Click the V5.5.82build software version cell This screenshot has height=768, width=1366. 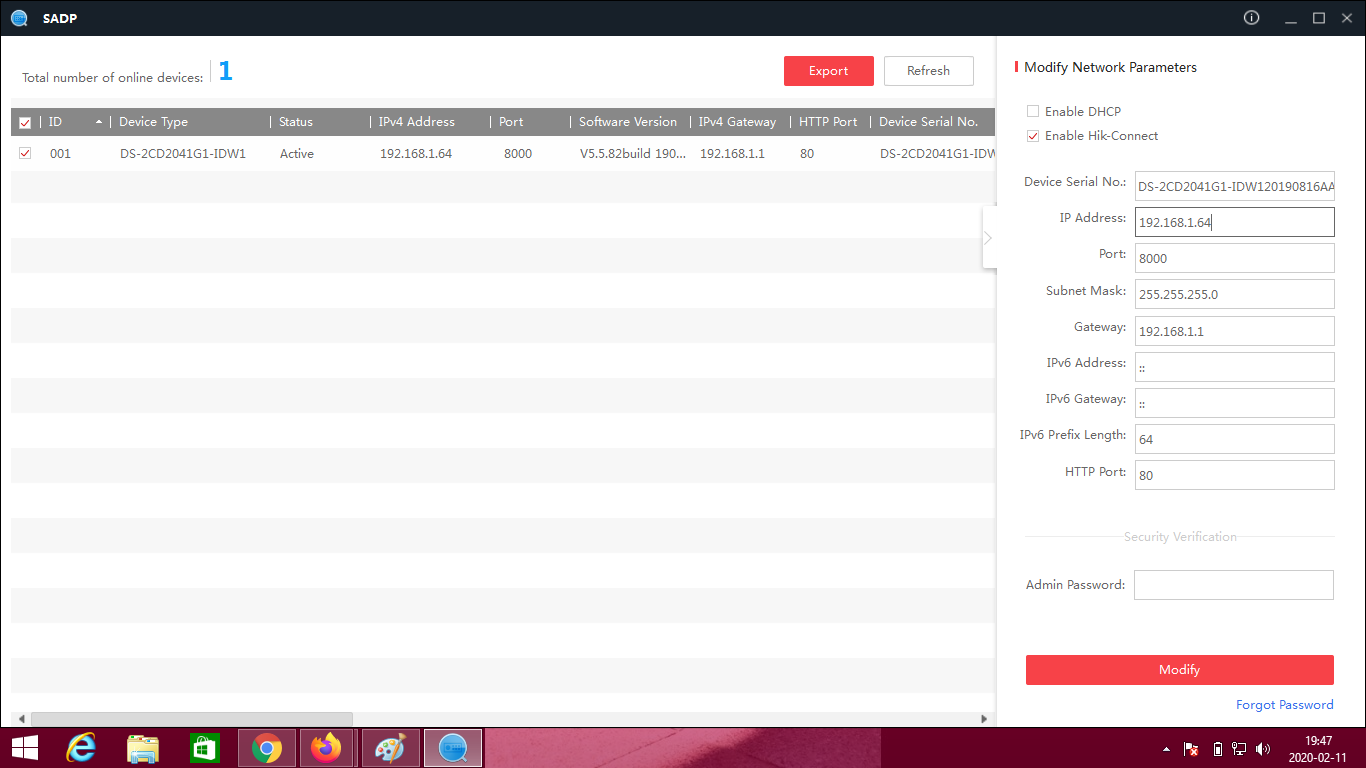[633, 154]
